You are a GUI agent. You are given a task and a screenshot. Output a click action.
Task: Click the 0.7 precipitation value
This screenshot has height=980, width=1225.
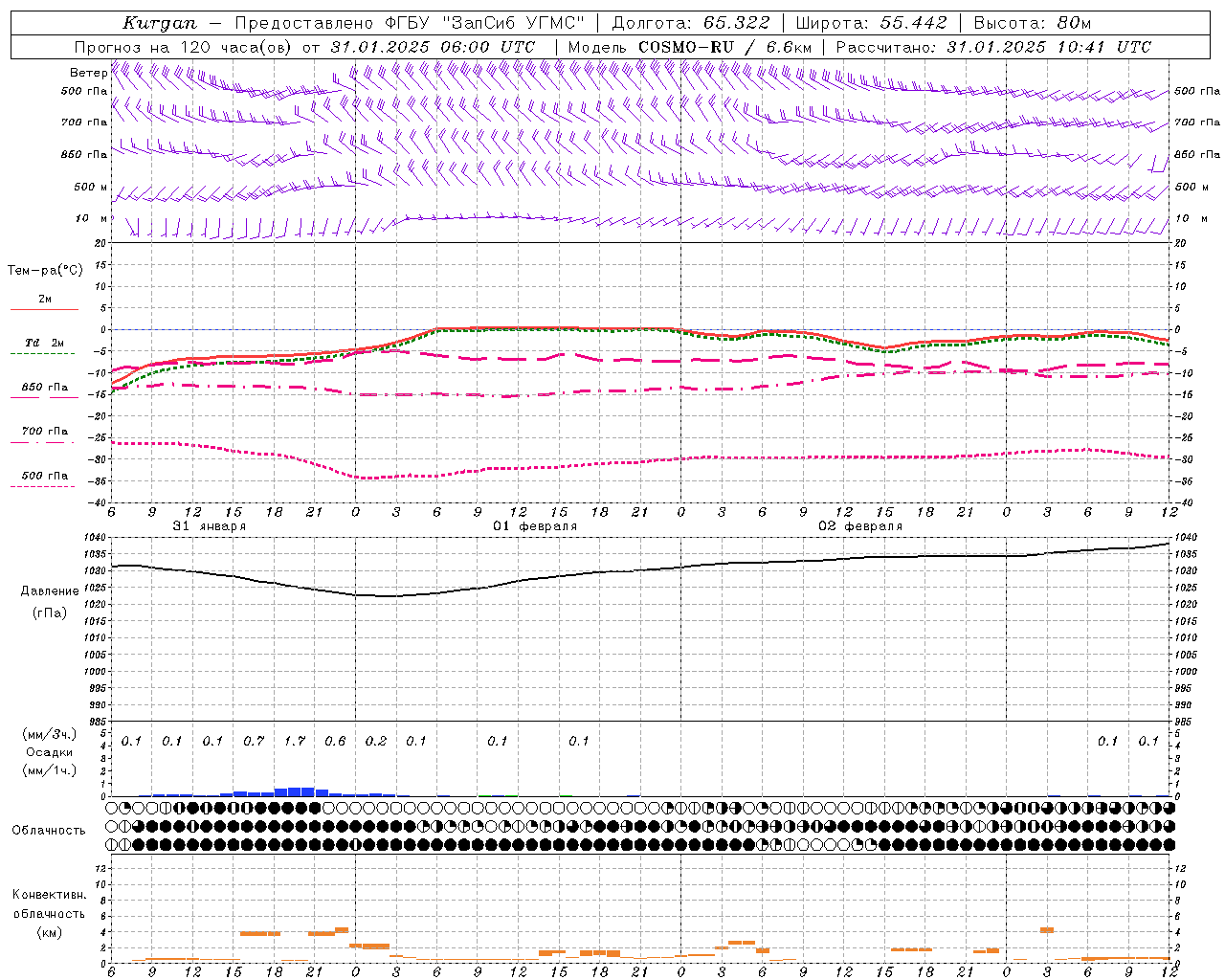click(254, 742)
